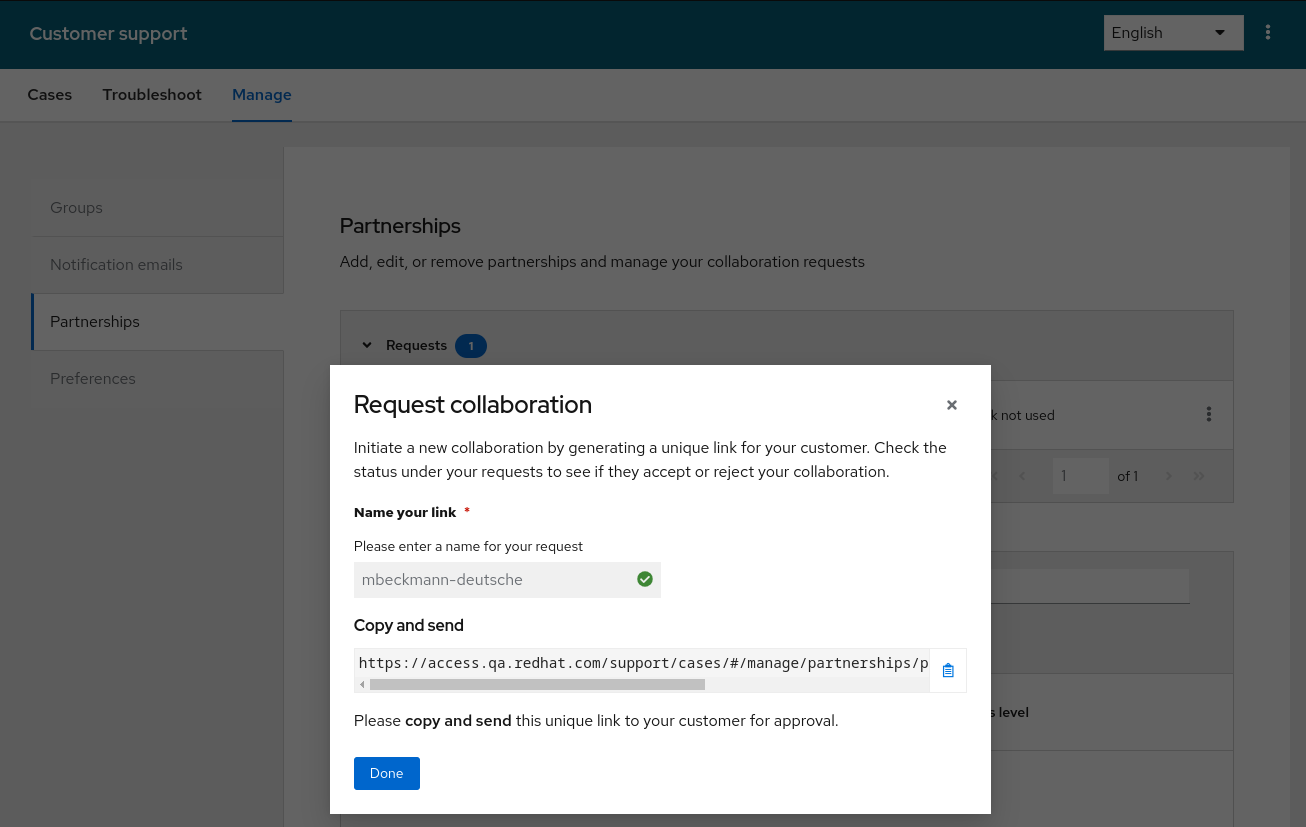Select Partnerships in the sidebar
The height and width of the screenshot is (827, 1306).
pyautogui.click(x=157, y=322)
